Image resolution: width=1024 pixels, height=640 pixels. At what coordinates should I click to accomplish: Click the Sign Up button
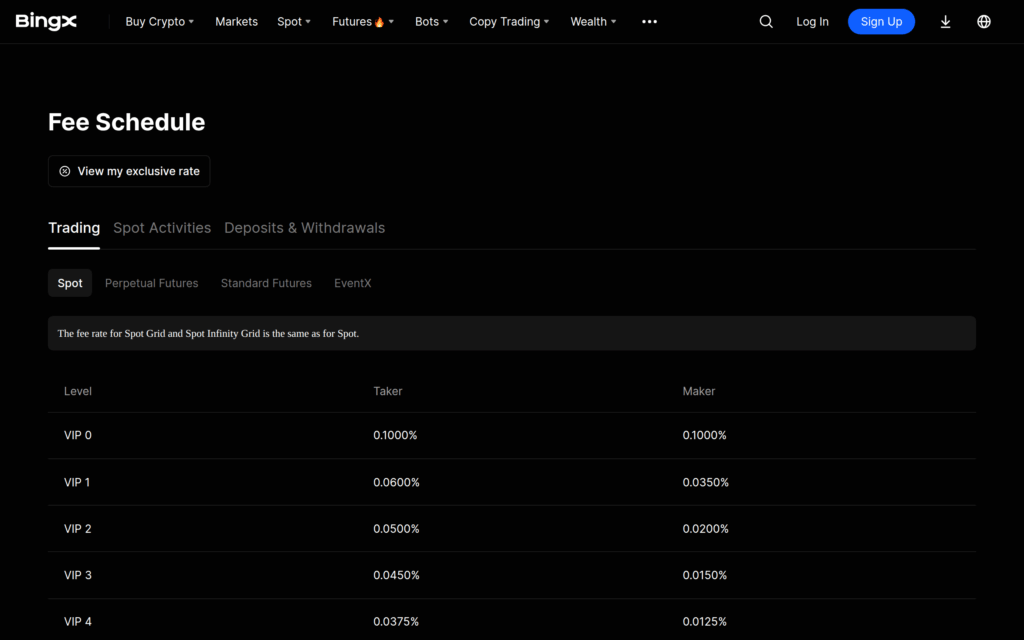(x=881, y=22)
